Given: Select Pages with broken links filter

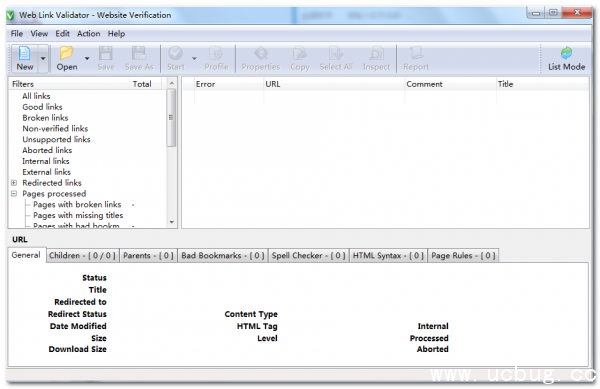Looking at the screenshot, I should click(x=77, y=205).
